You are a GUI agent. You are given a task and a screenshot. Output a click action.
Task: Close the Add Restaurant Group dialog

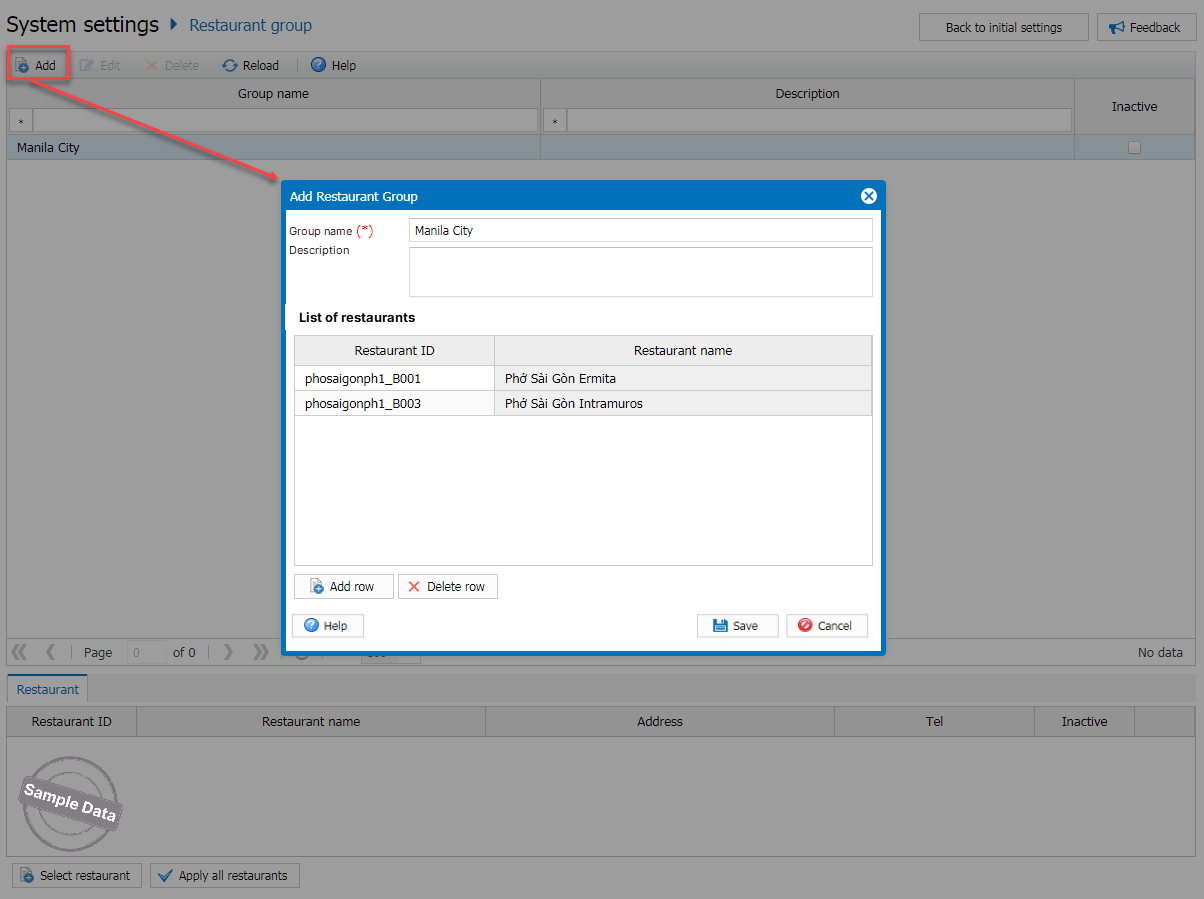(x=868, y=196)
